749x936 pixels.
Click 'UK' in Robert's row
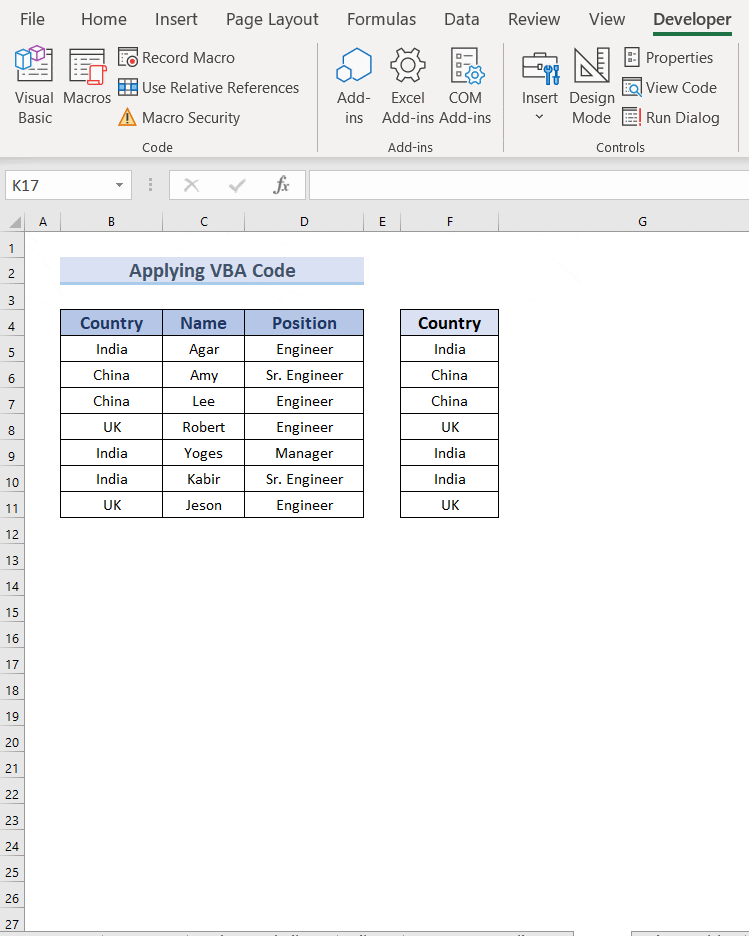click(112, 427)
